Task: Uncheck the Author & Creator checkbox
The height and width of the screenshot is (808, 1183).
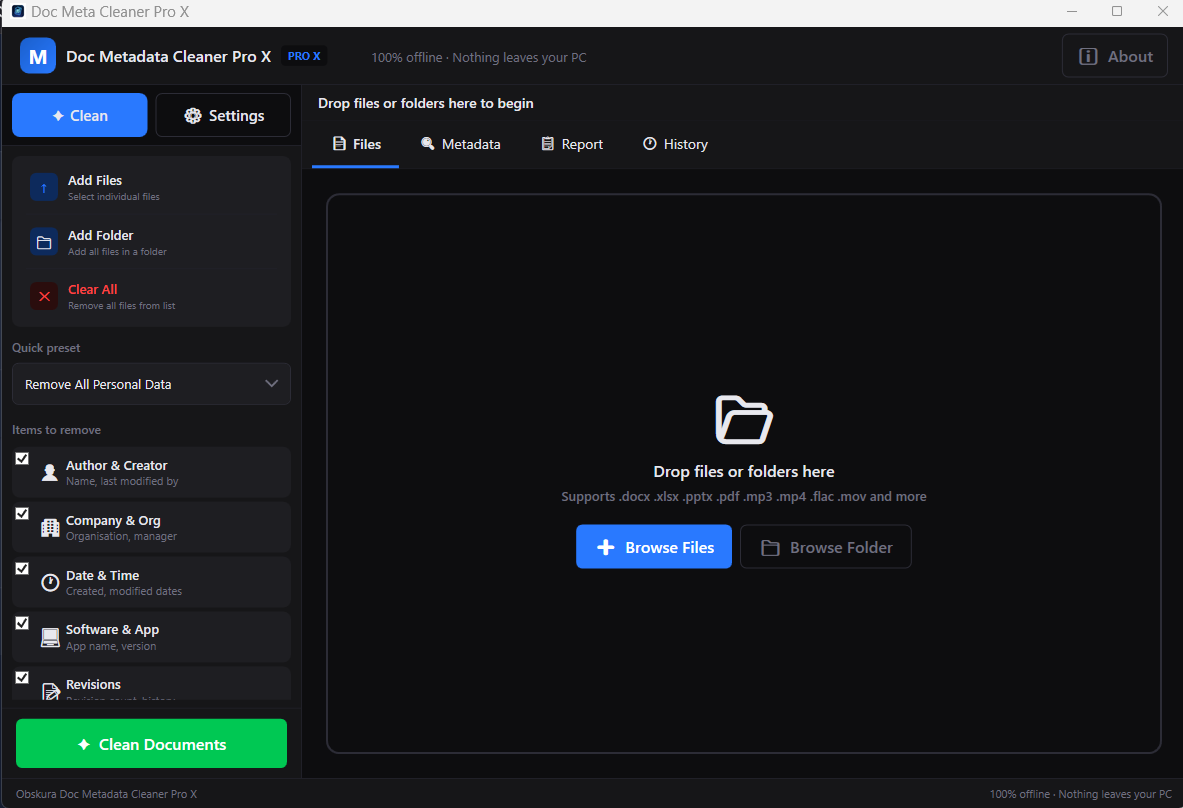Action: click(22, 459)
